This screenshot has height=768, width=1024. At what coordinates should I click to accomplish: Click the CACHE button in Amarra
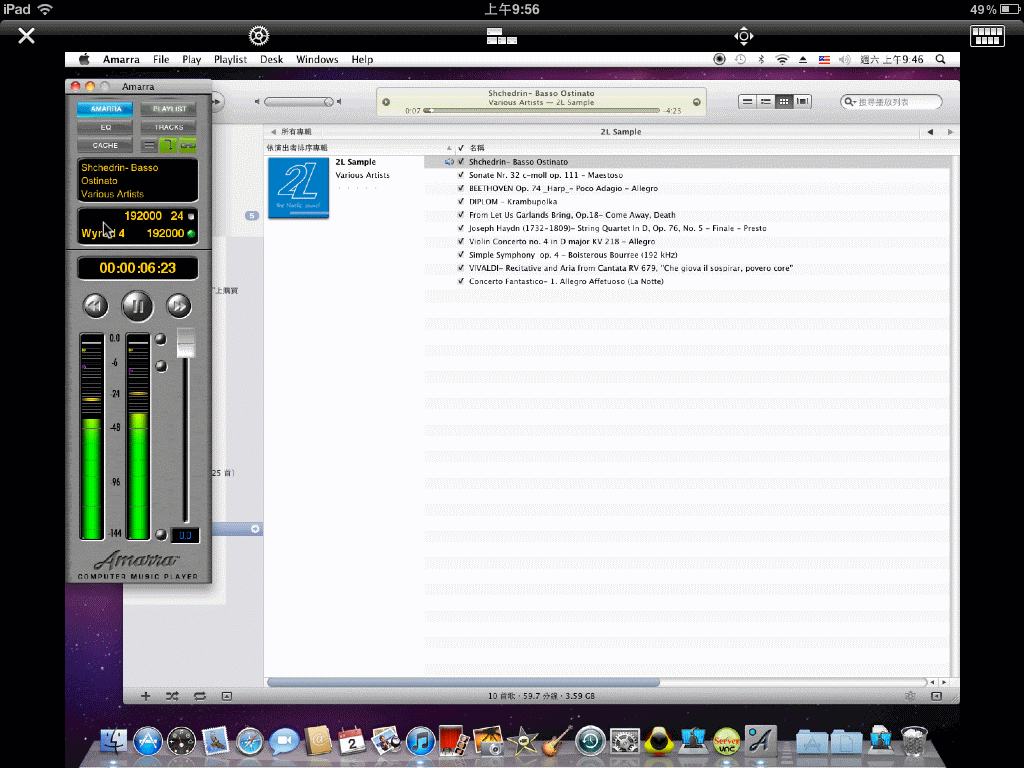point(105,145)
